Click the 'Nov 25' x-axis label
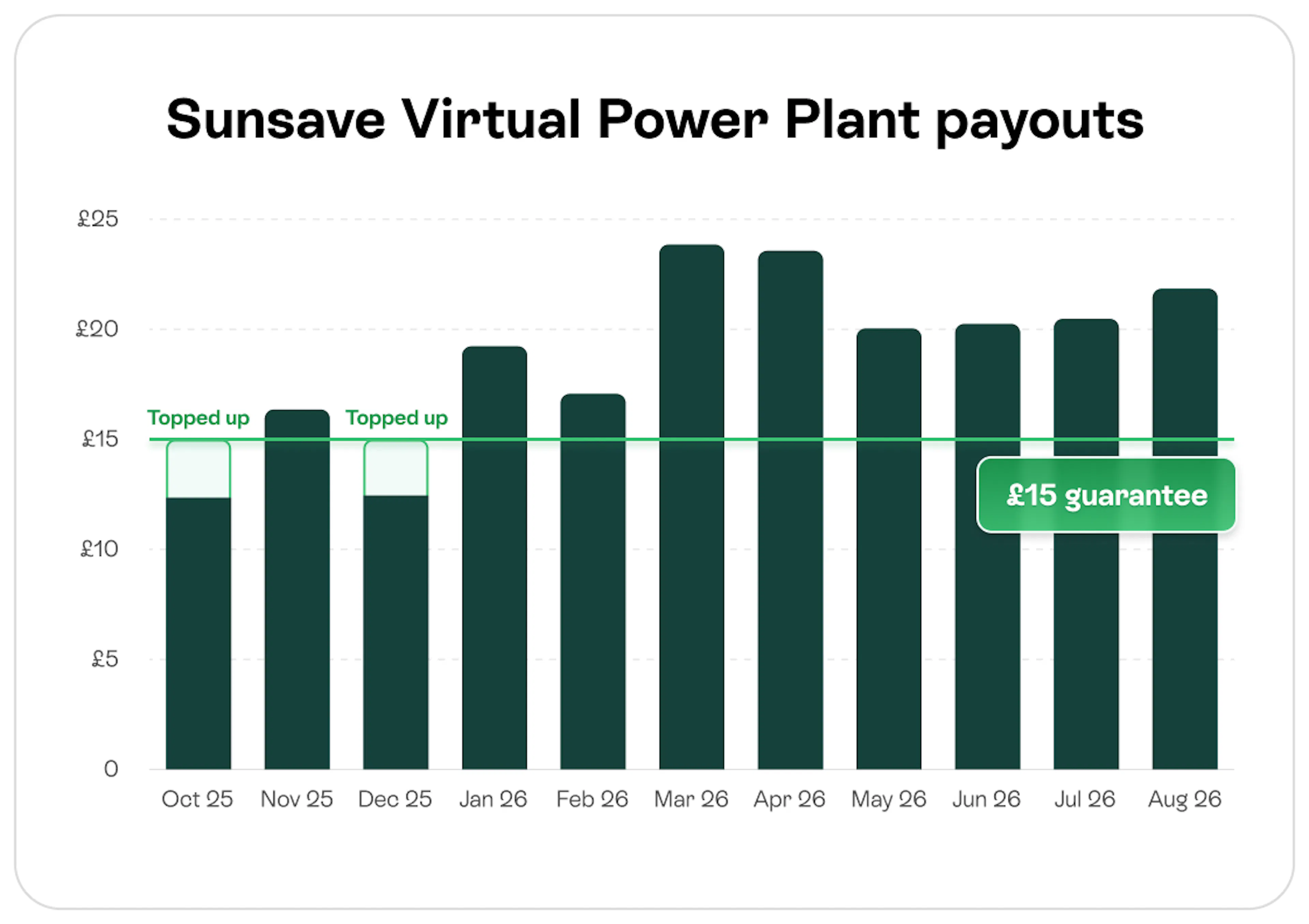 click(x=297, y=799)
